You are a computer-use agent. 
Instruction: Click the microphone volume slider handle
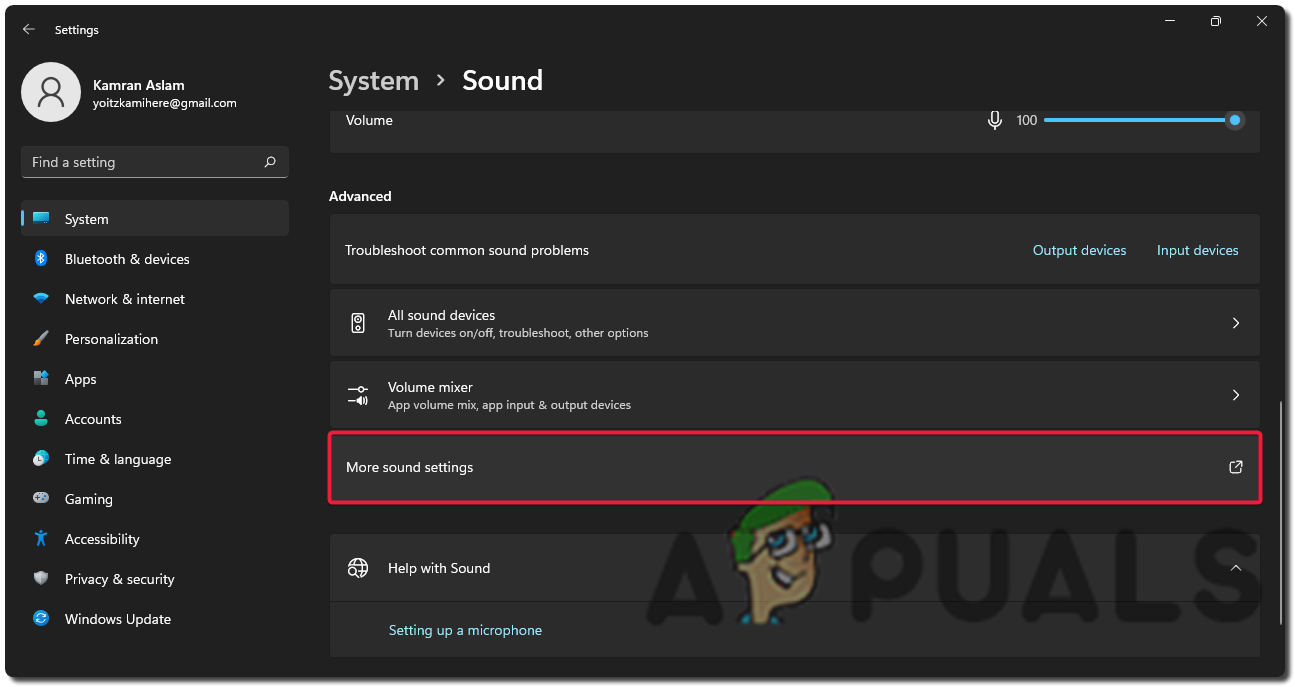click(1235, 120)
